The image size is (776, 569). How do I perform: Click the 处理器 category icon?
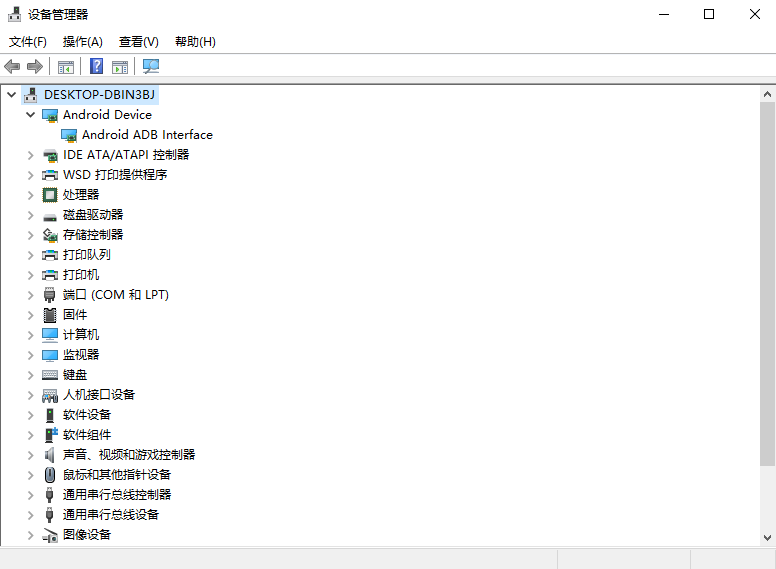[50, 195]
